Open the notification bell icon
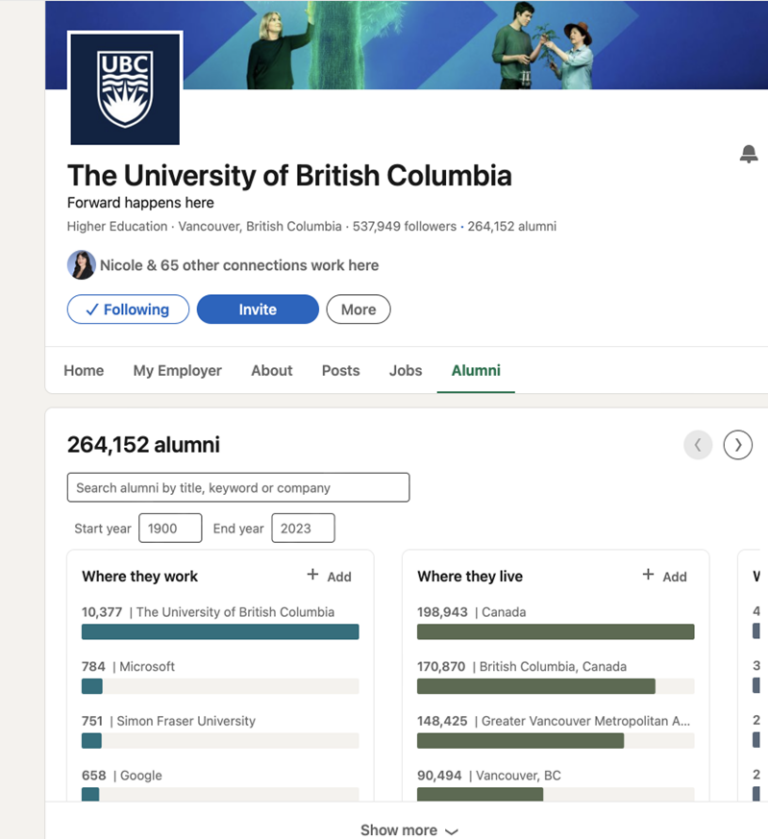This screenshot has height=839, width=768. [749, 154]
